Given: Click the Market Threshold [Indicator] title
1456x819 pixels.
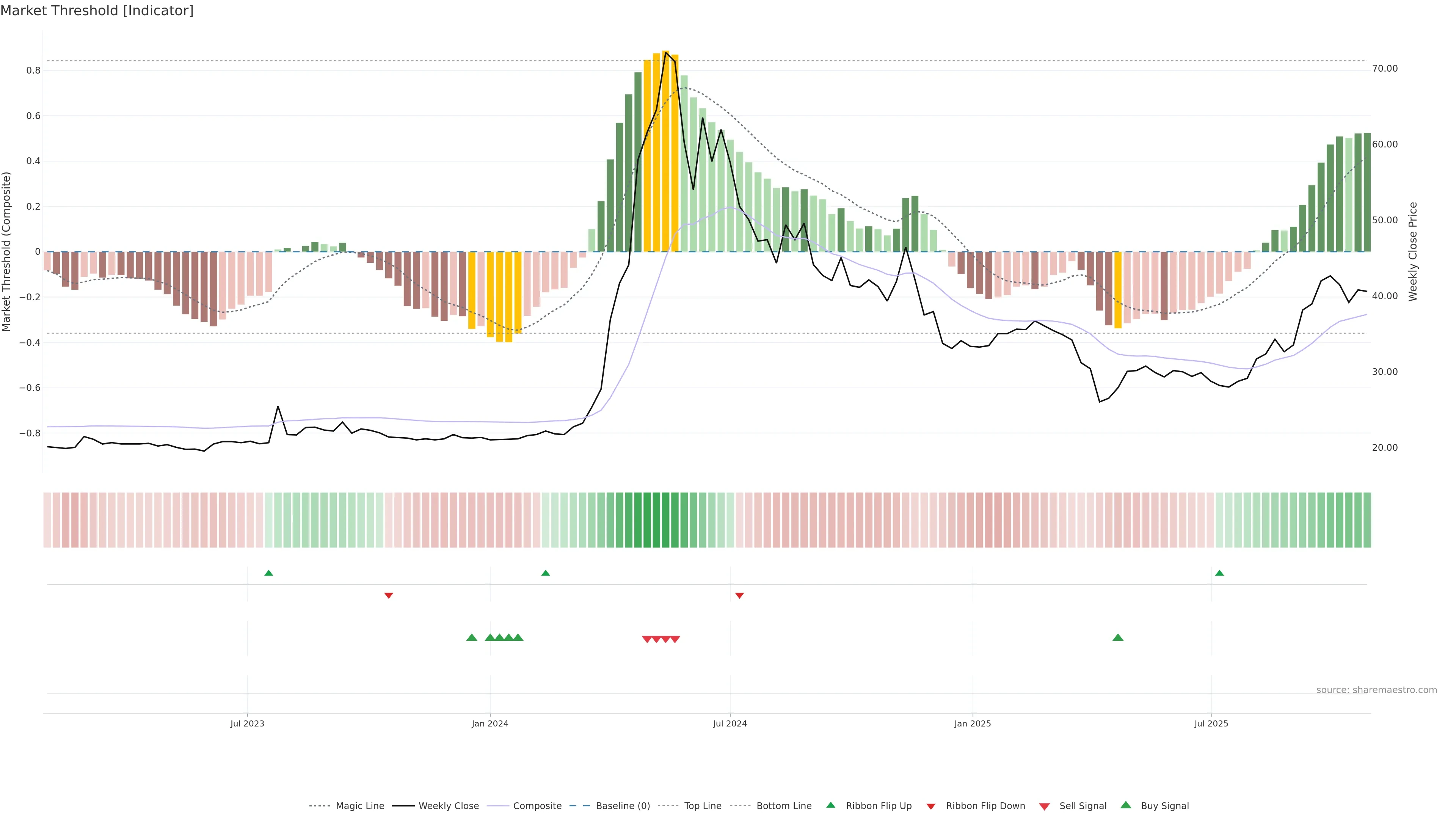Looking at the screenshot, I should 97,11.
